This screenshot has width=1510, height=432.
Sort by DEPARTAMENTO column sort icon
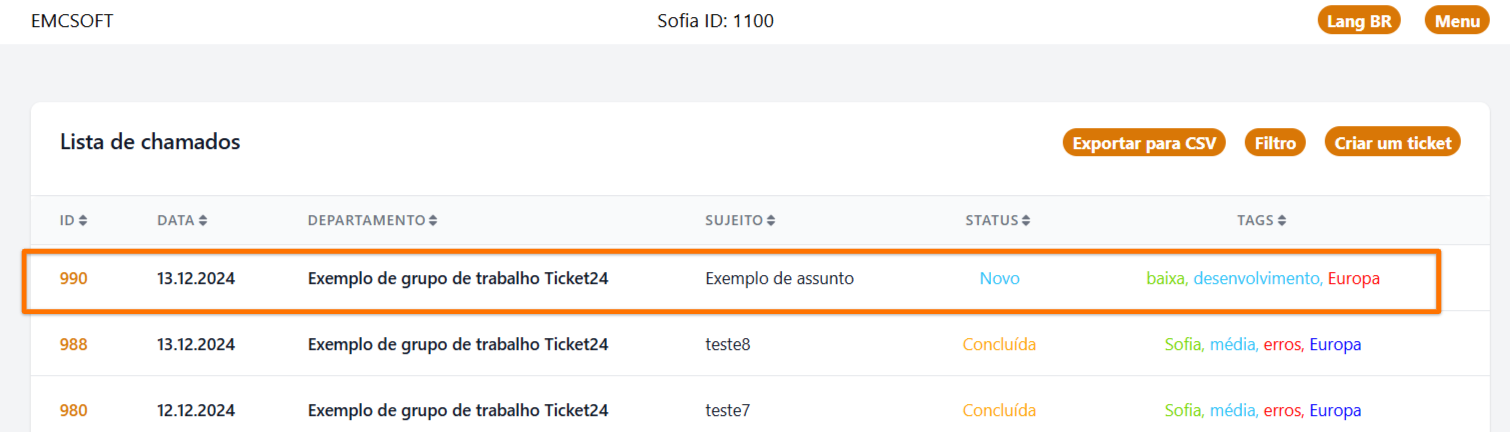tap(433, 220)
